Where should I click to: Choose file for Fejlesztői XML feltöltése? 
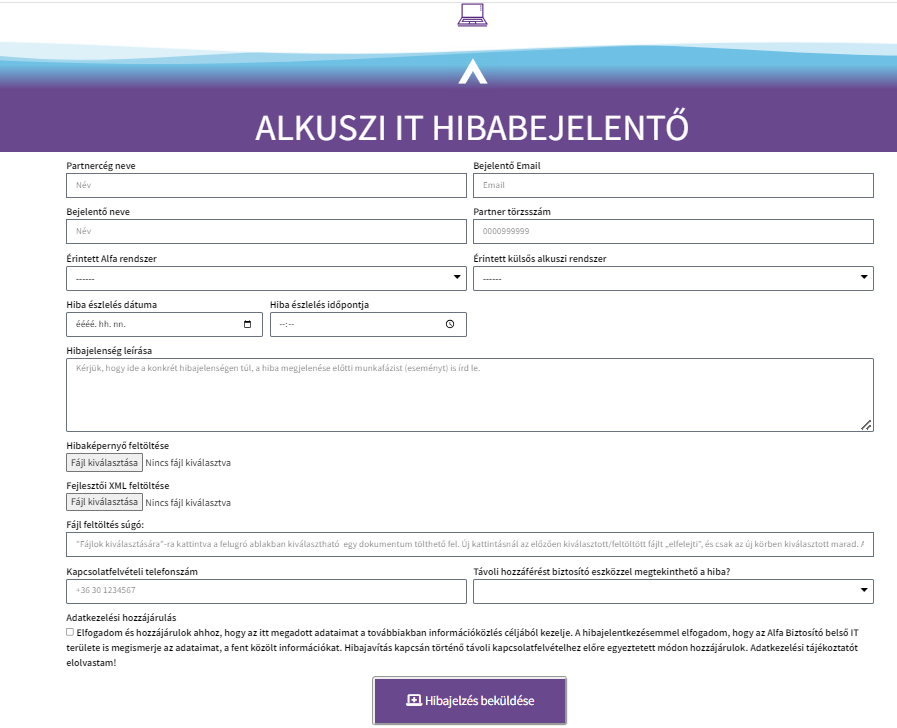pos(104,502)
